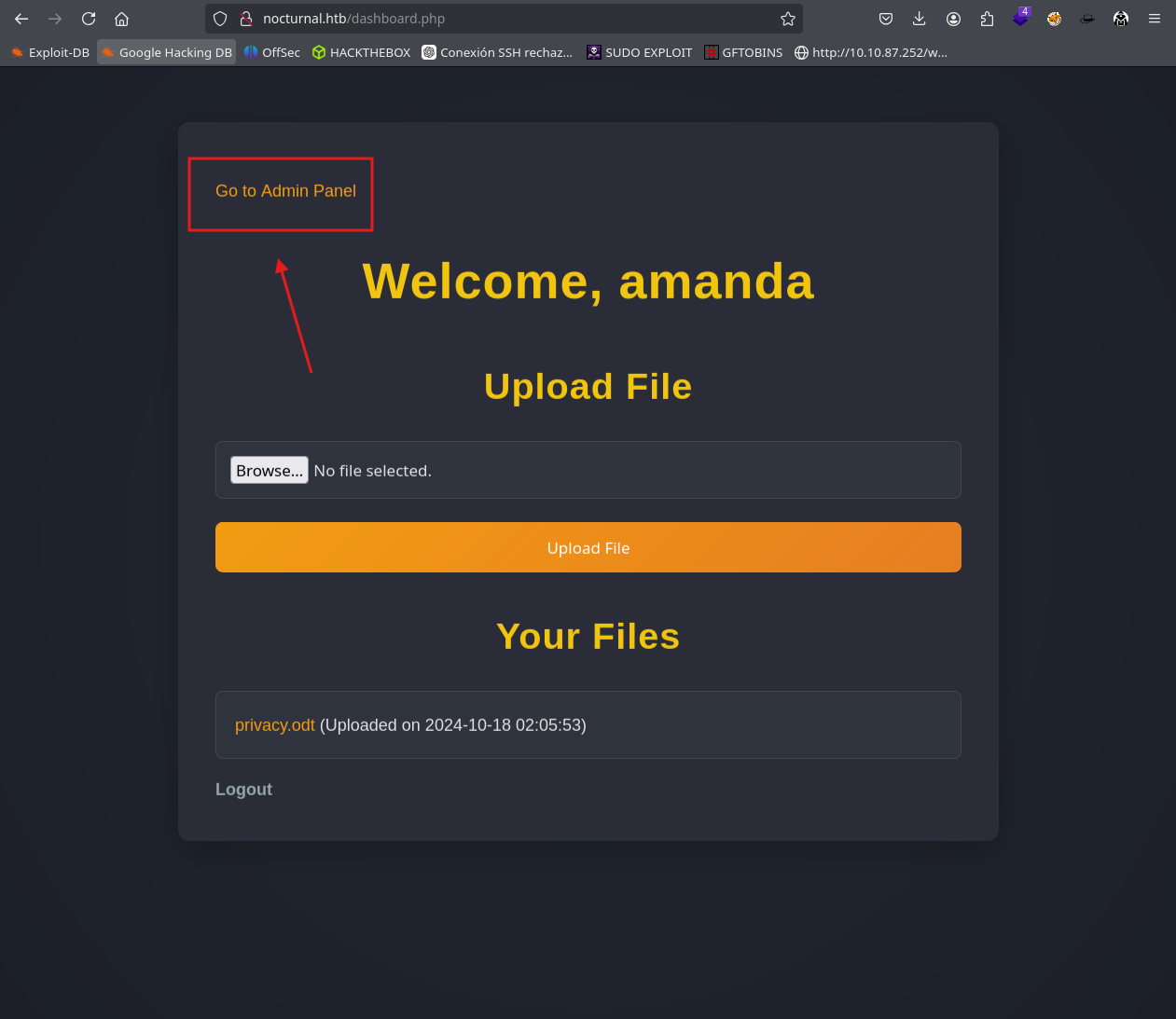Screen dimensions: 1176x1019
Task: Bookmark this page with the star icon
Action: 787,19
